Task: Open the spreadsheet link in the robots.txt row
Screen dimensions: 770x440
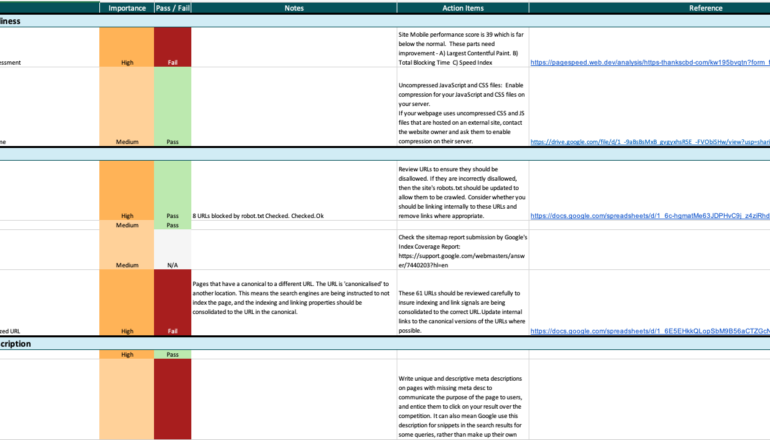Action: [x=650, y=216]
